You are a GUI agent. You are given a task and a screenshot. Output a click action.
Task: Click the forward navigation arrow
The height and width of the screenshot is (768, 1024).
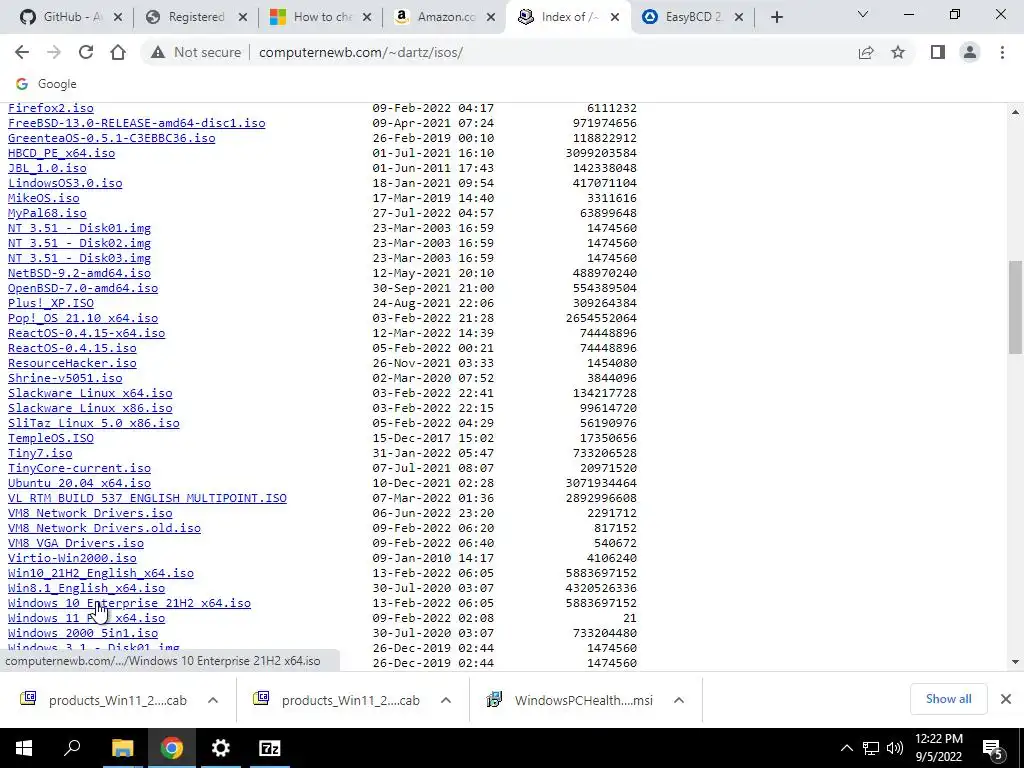coord(54,52)
